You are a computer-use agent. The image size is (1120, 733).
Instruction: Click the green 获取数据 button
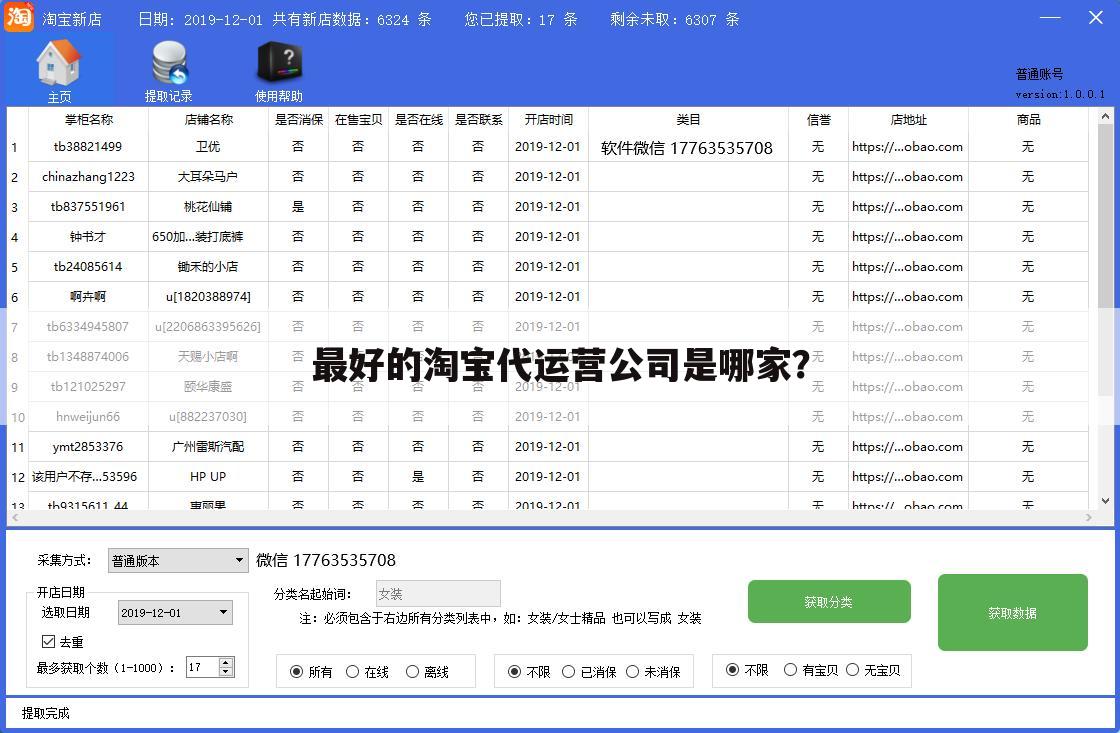point(1012,612)
